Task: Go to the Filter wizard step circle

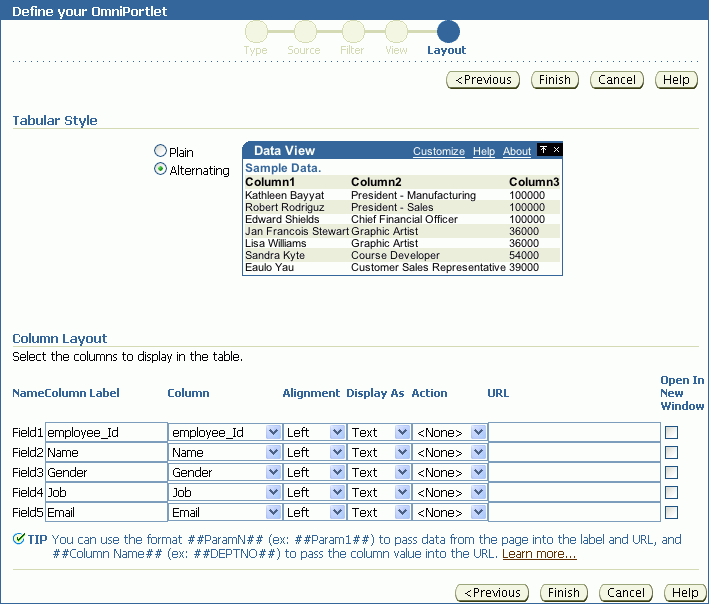Action: (353, 32)
